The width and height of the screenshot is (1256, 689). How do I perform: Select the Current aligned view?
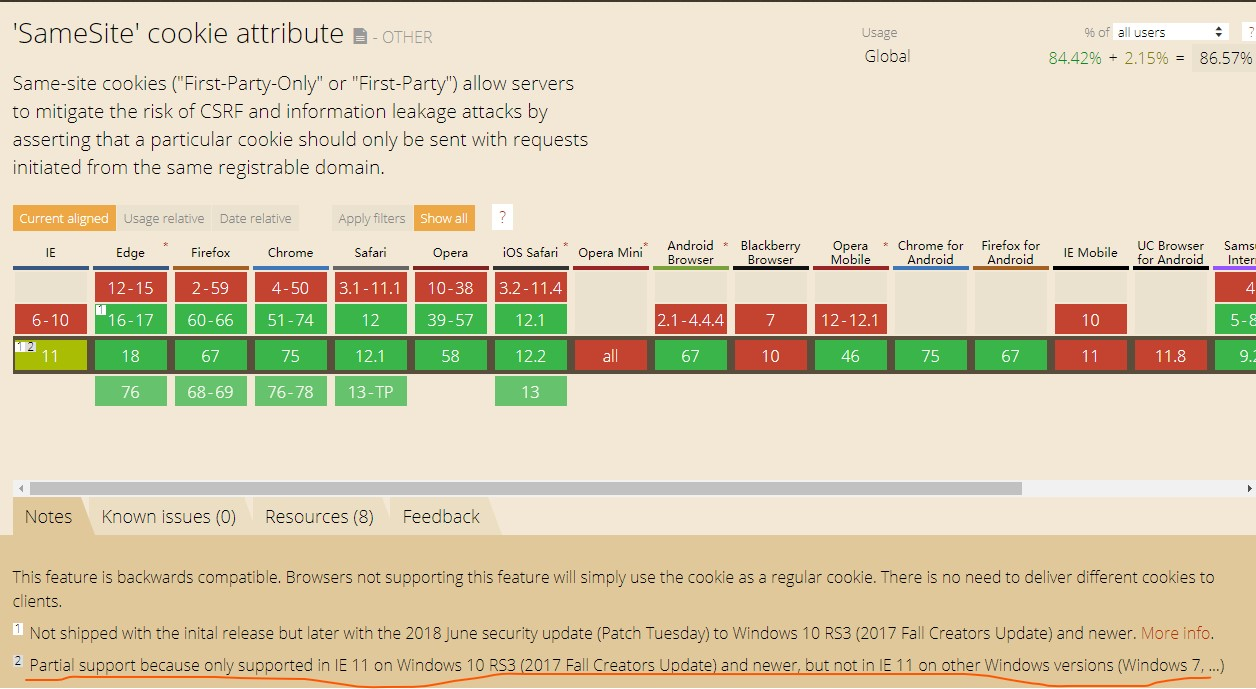pyautogui.click(x=64, y=218)
